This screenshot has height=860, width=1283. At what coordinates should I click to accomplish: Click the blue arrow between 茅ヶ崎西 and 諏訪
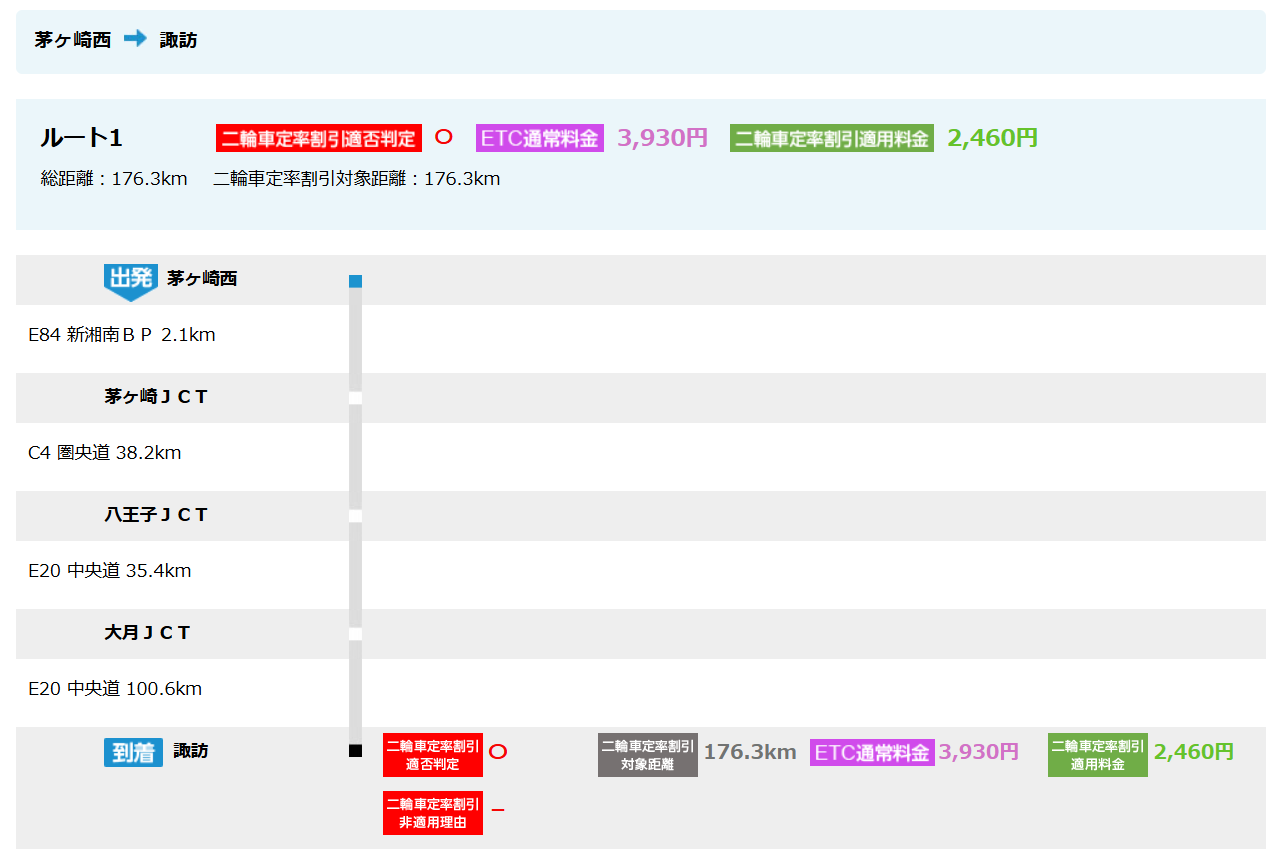coord(135,39)
